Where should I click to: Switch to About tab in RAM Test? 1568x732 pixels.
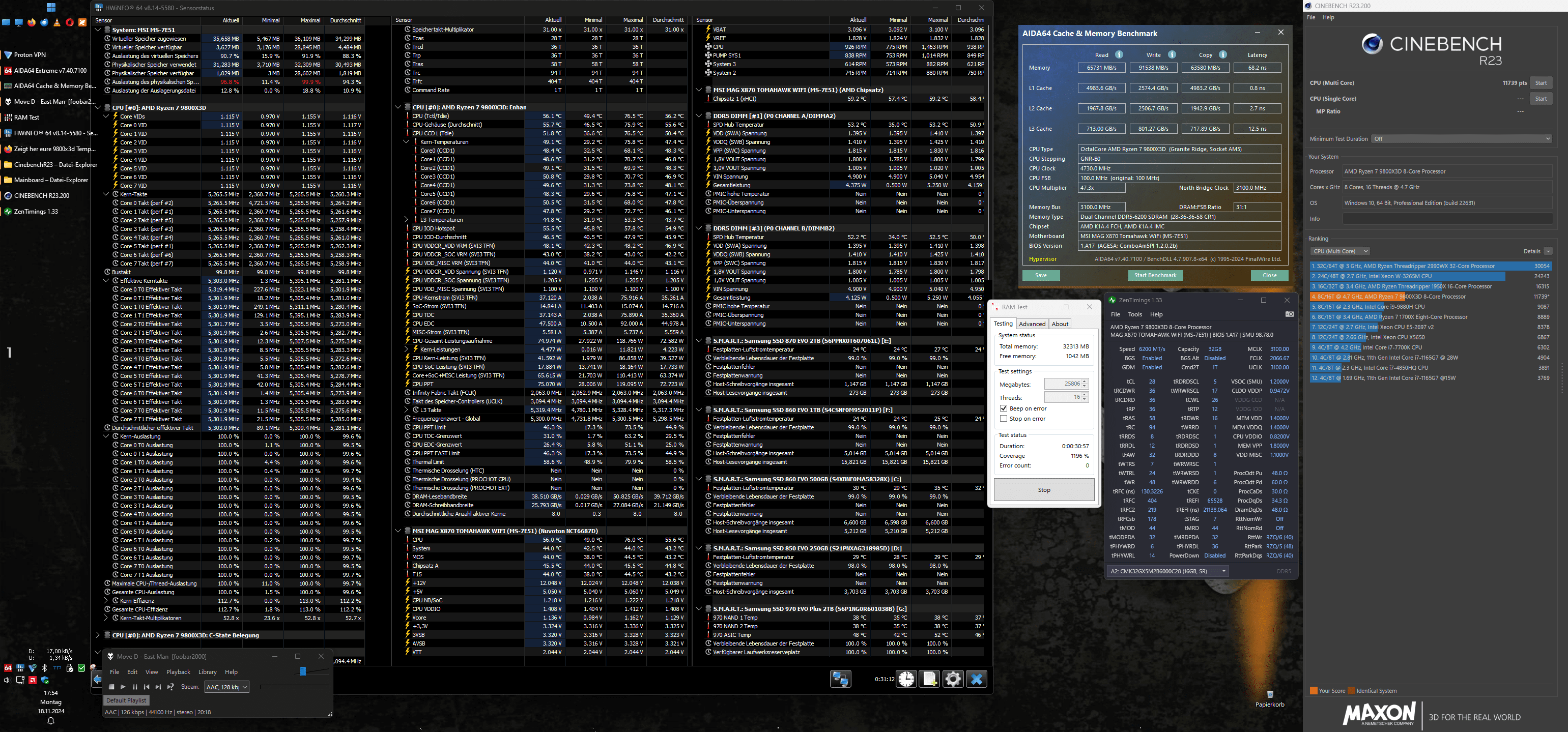pos(1061,324)
